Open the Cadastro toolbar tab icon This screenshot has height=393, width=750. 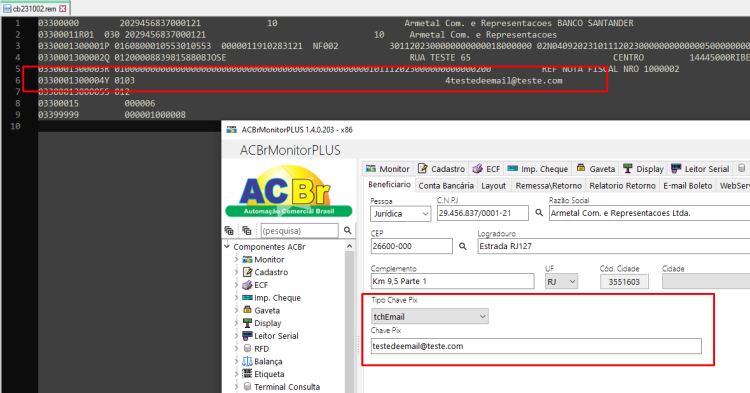(422, 168)
